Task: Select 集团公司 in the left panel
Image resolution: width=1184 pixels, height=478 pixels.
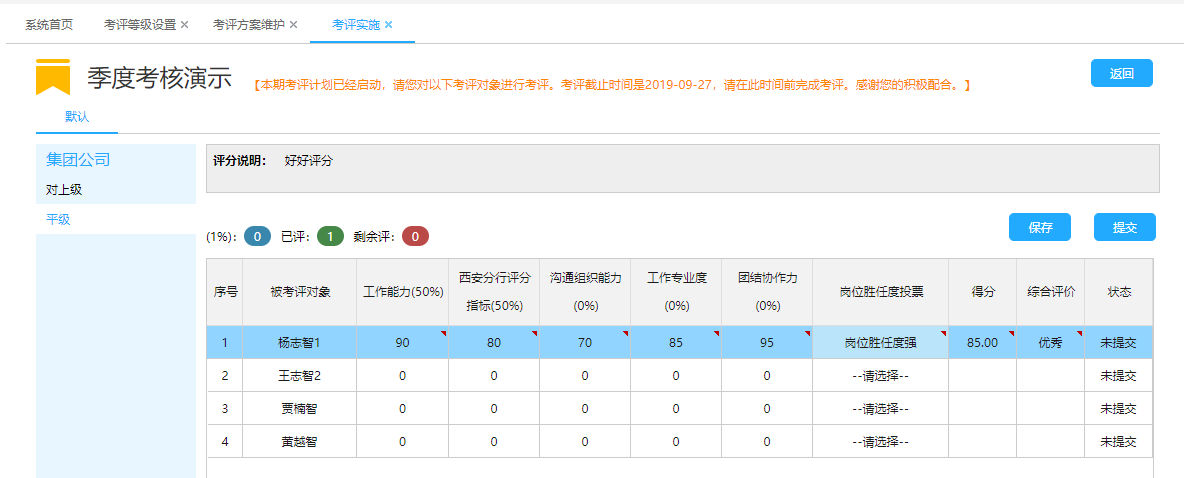Action: (79, 159)
